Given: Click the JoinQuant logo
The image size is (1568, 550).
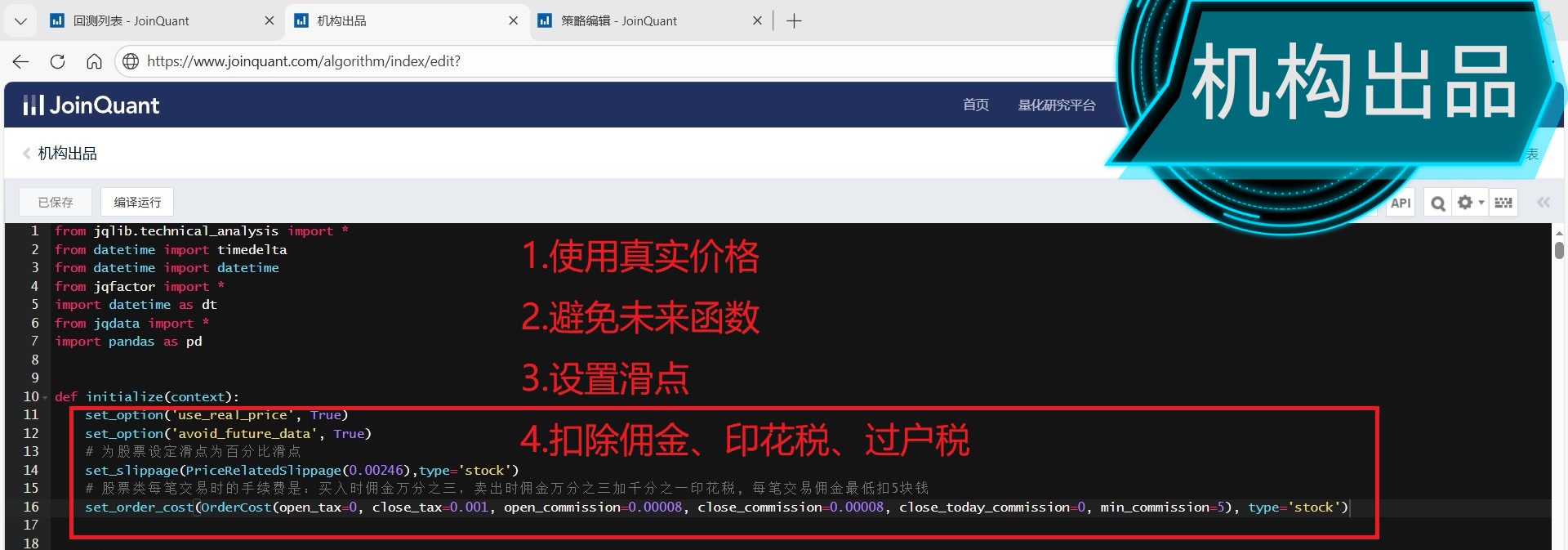Looking at the screenshot, I should 91,105.
